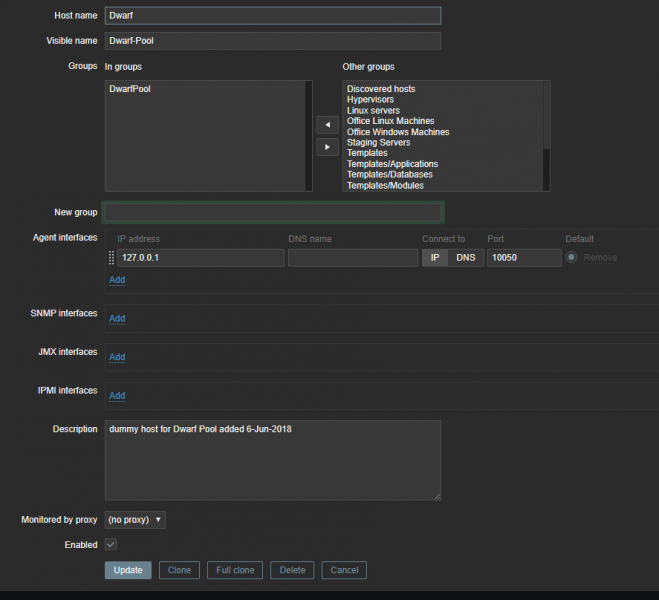Focus the New group input field
Image resolution: width=659 pixels, height=600 pixels.
pyautogui.click(x=273, y=213)
